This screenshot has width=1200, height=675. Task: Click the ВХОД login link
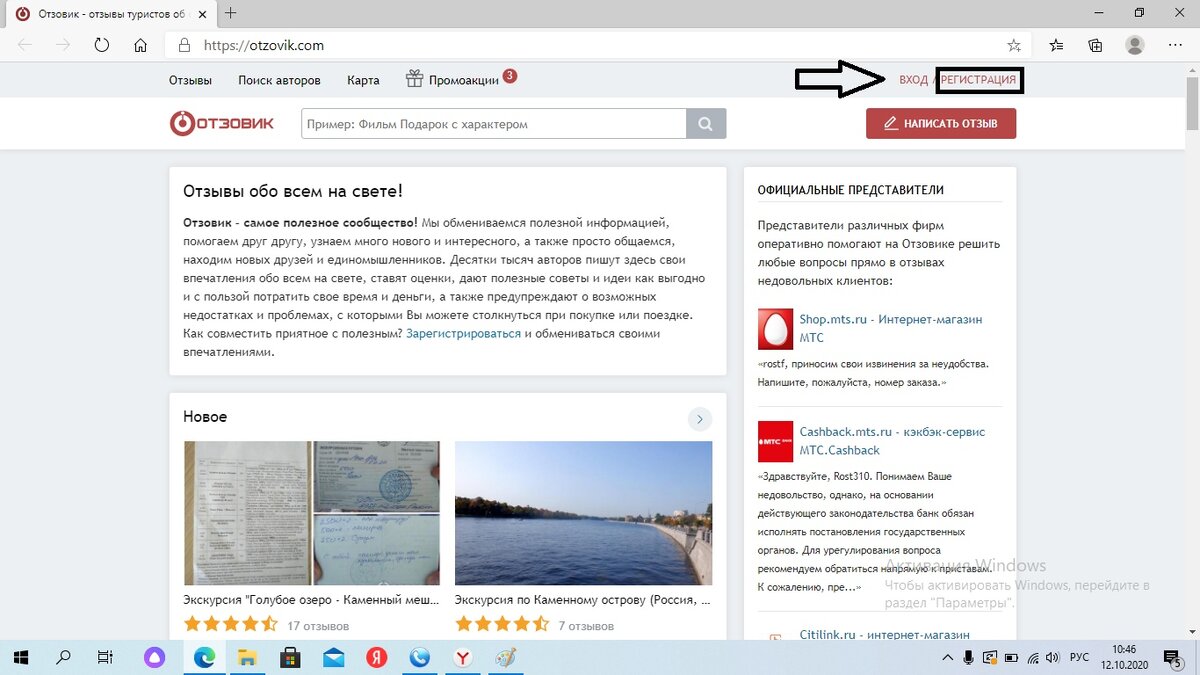point(913,80)
